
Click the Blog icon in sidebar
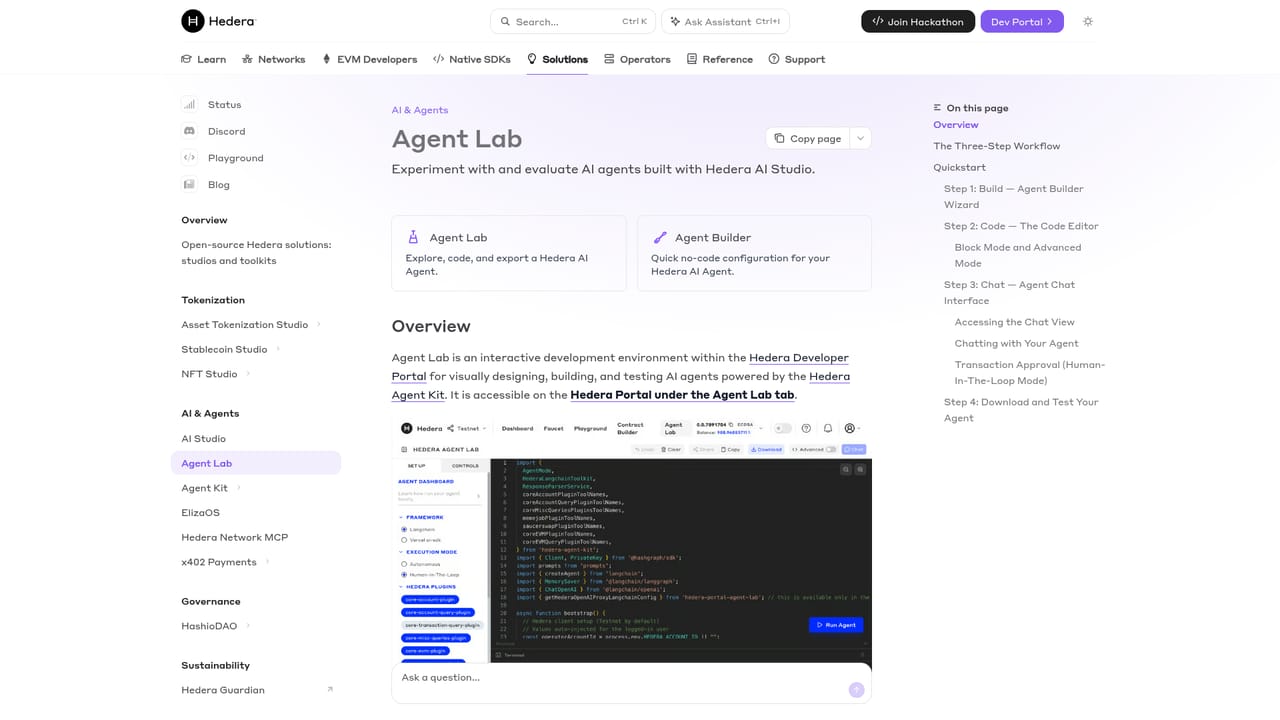[x=189, y=184]
